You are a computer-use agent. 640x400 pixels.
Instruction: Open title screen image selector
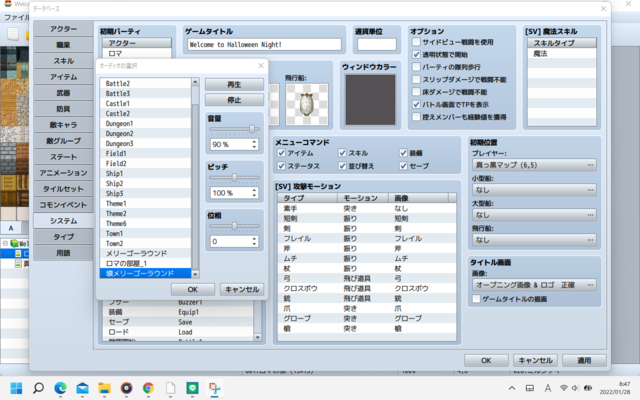coord(534,285)
